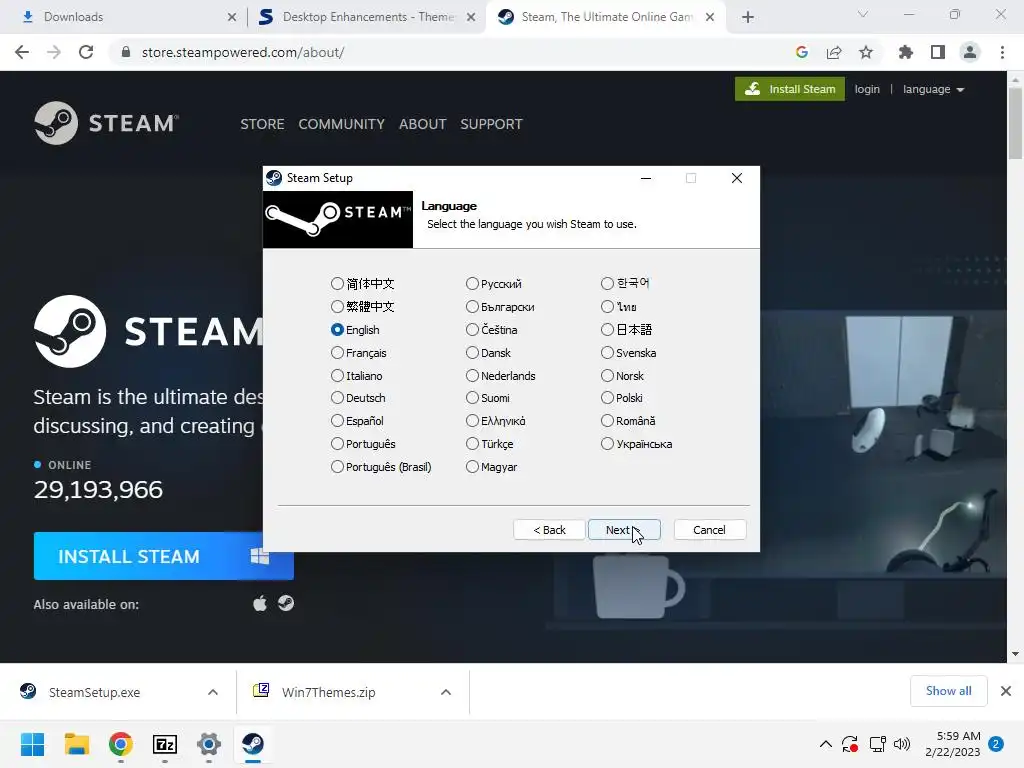
Task: Select the Türkçe radio button
Action: 472,443
